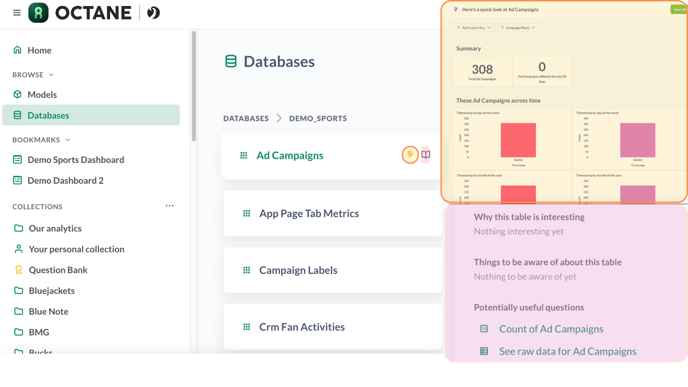Open Count of Ad Campaigns question
Screen dimensions: 688x387
[x=551, y=329]
